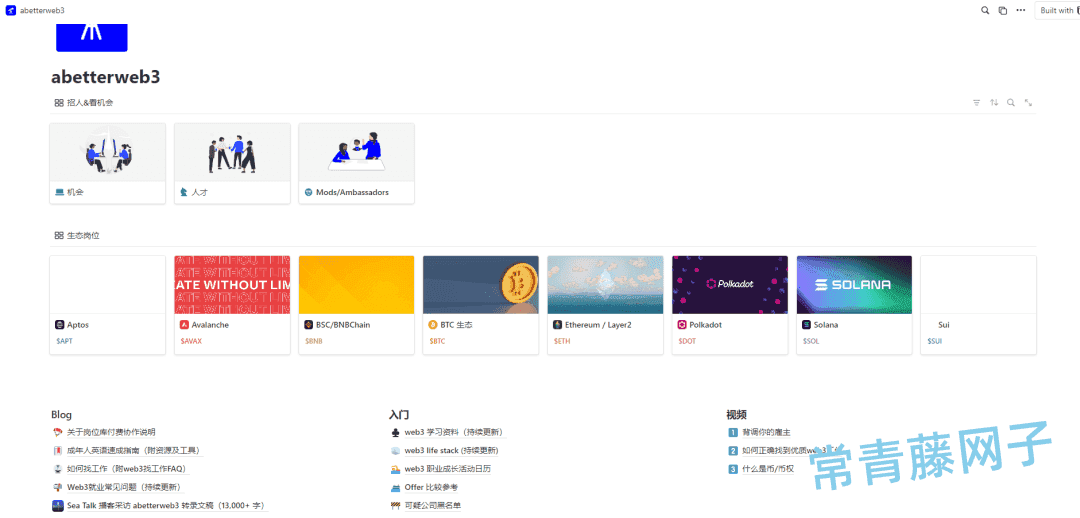
Task: Click the Built with button
Action: (1058, 10)
